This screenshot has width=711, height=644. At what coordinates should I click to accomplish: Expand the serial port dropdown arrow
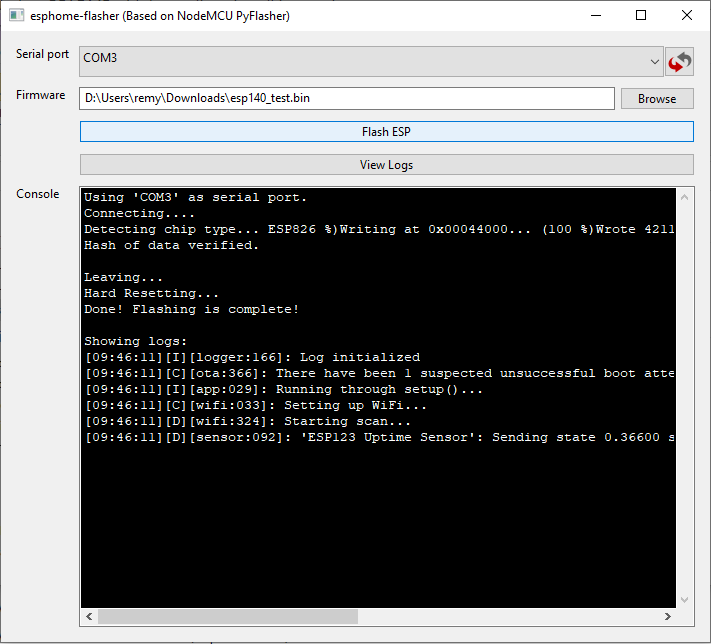654,62
